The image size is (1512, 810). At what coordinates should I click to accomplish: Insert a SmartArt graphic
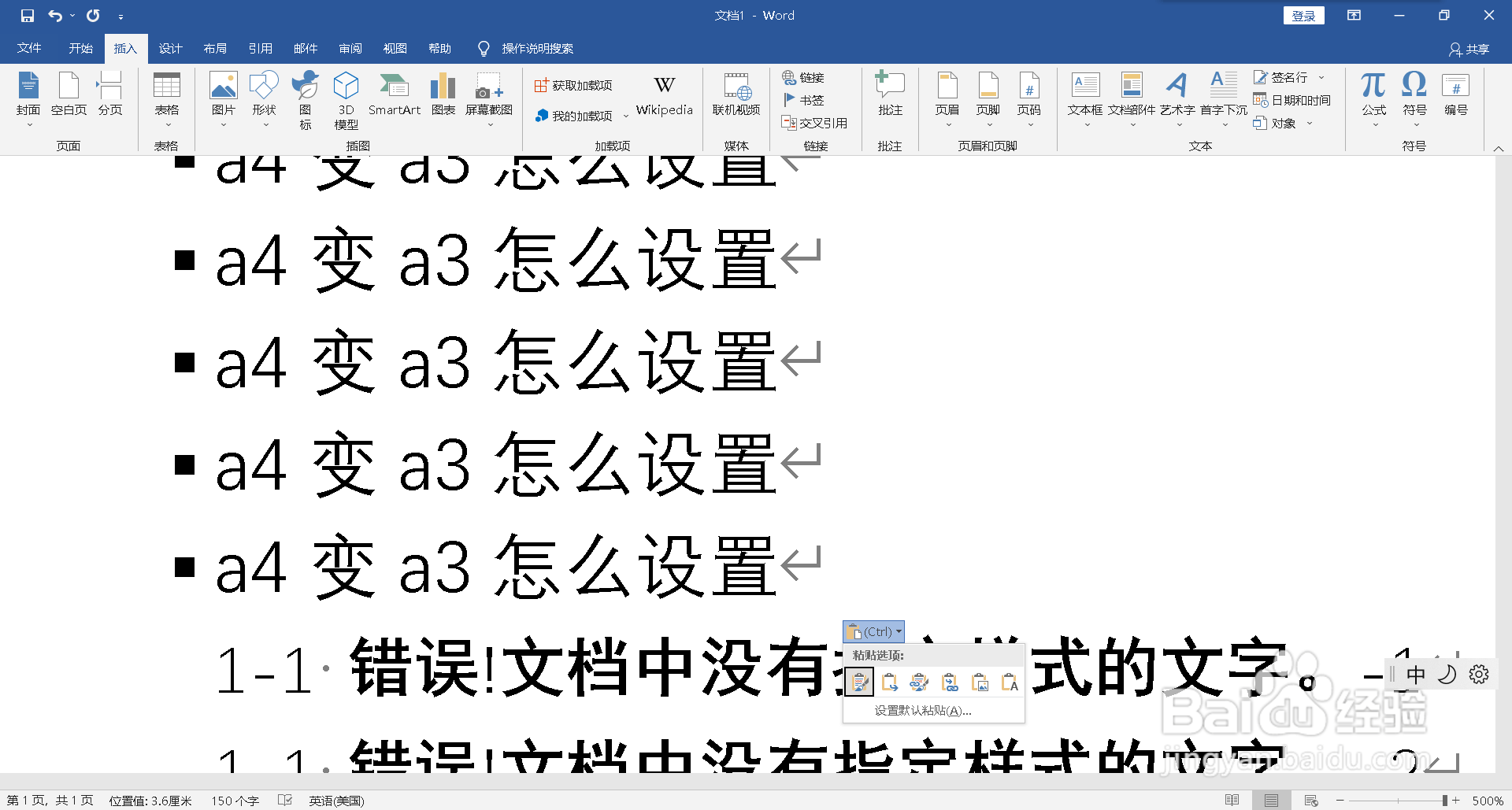click(x=395, y=94)
